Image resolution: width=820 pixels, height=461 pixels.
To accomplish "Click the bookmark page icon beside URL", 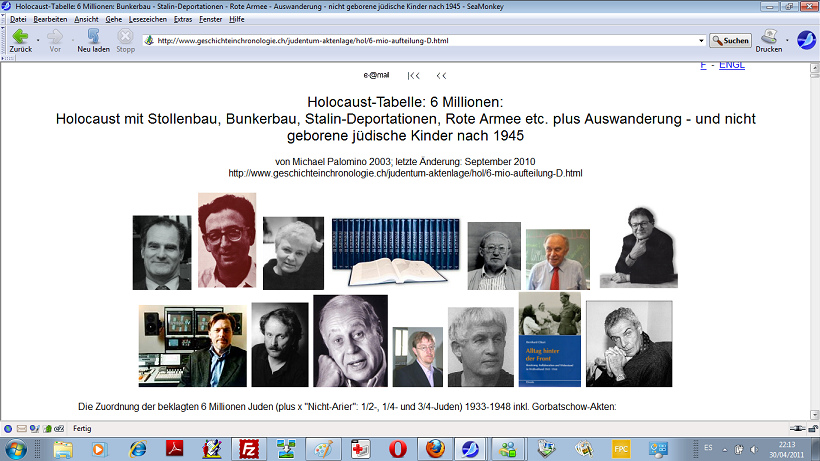I will 149,40.
